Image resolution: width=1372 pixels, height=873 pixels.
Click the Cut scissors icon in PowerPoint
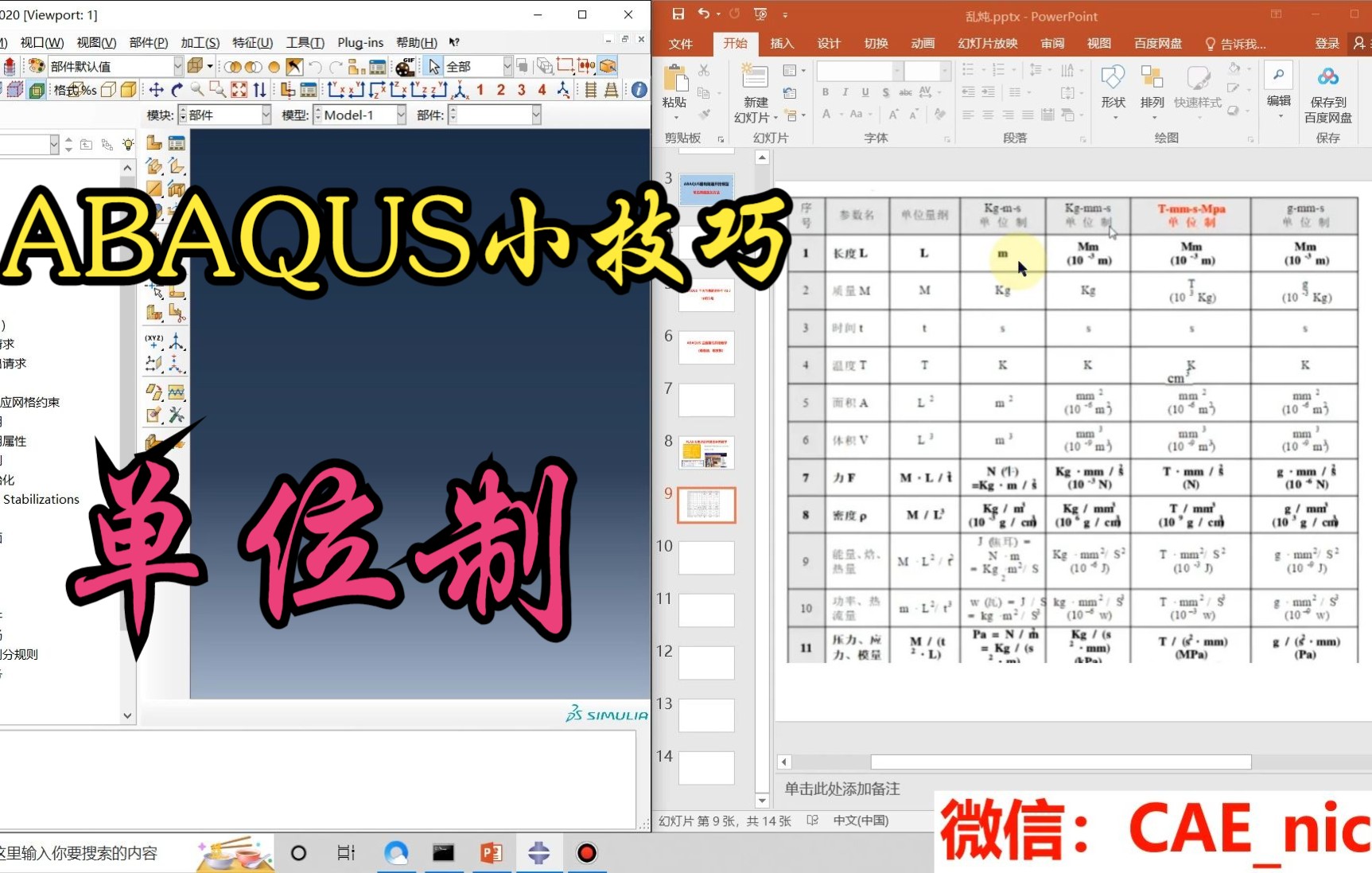(x=704, y=71)
